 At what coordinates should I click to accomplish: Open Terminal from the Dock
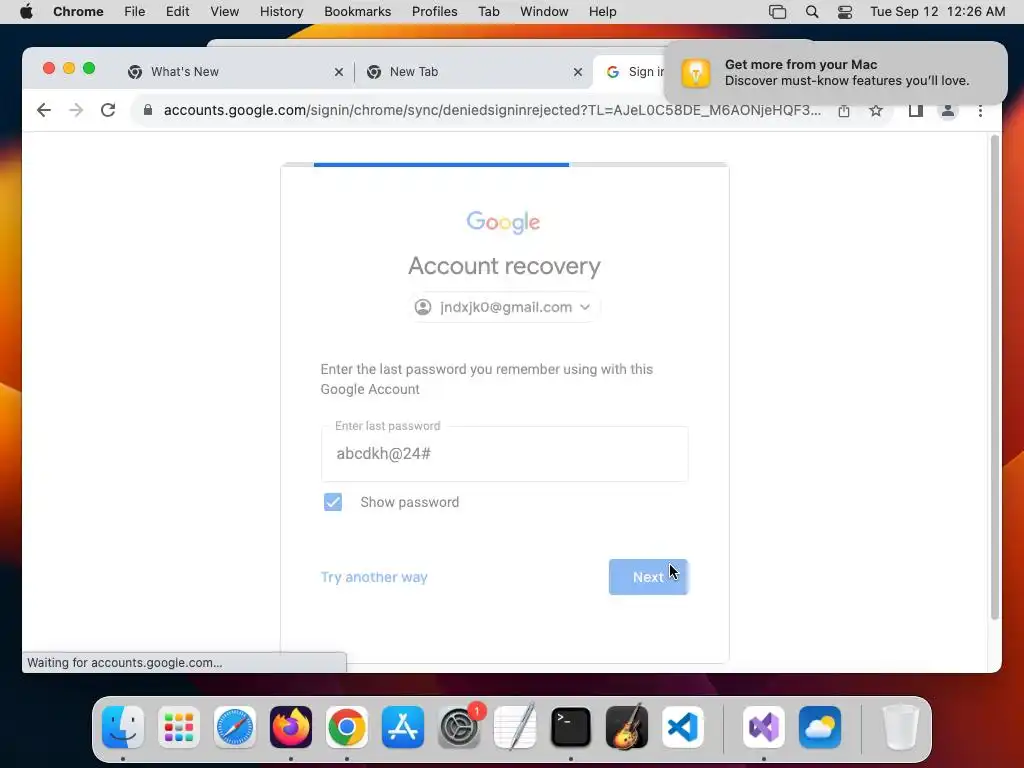pos(571,727)
